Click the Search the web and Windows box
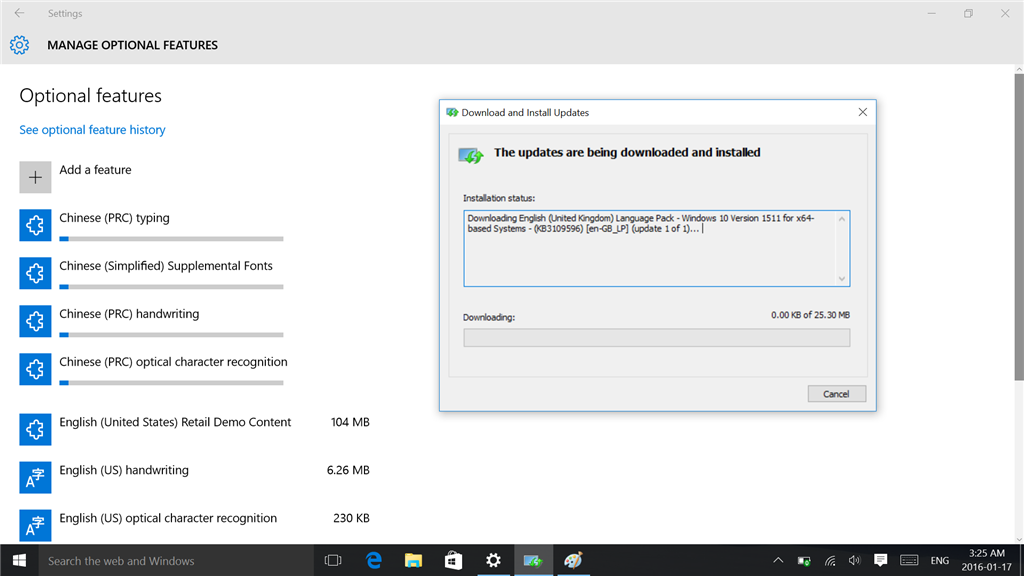This screenshot has width=1024, height=576. pos(176,560)
